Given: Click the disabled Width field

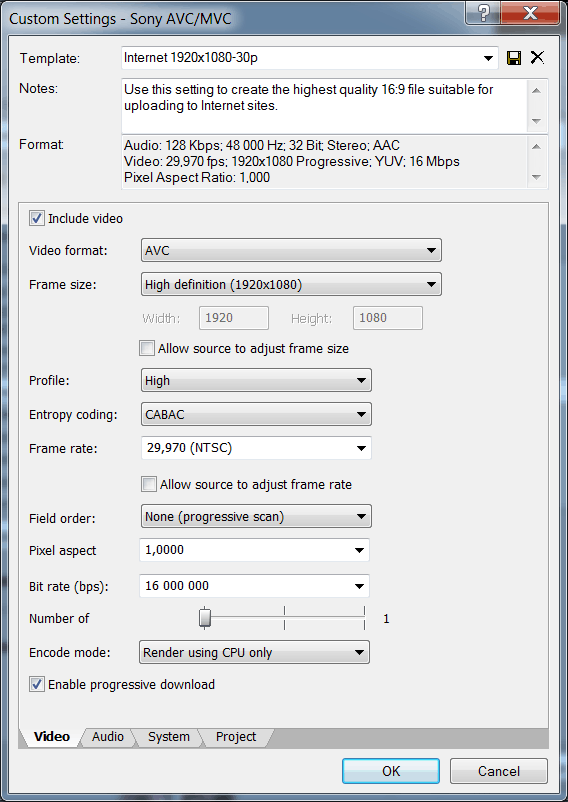Looking at the screenshot, I should (234, 318).
